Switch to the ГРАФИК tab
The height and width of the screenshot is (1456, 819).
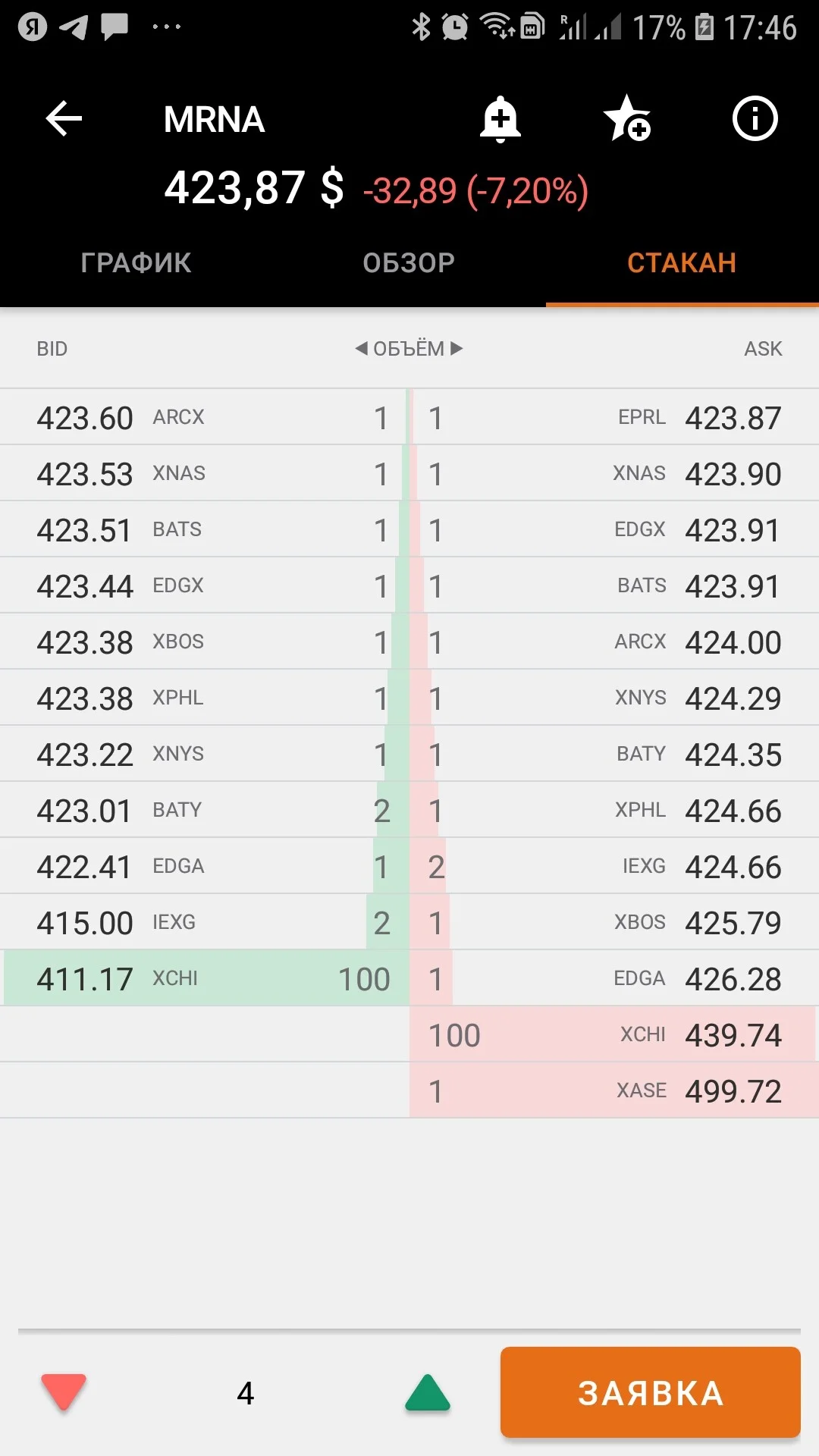(x=136, y=263)
